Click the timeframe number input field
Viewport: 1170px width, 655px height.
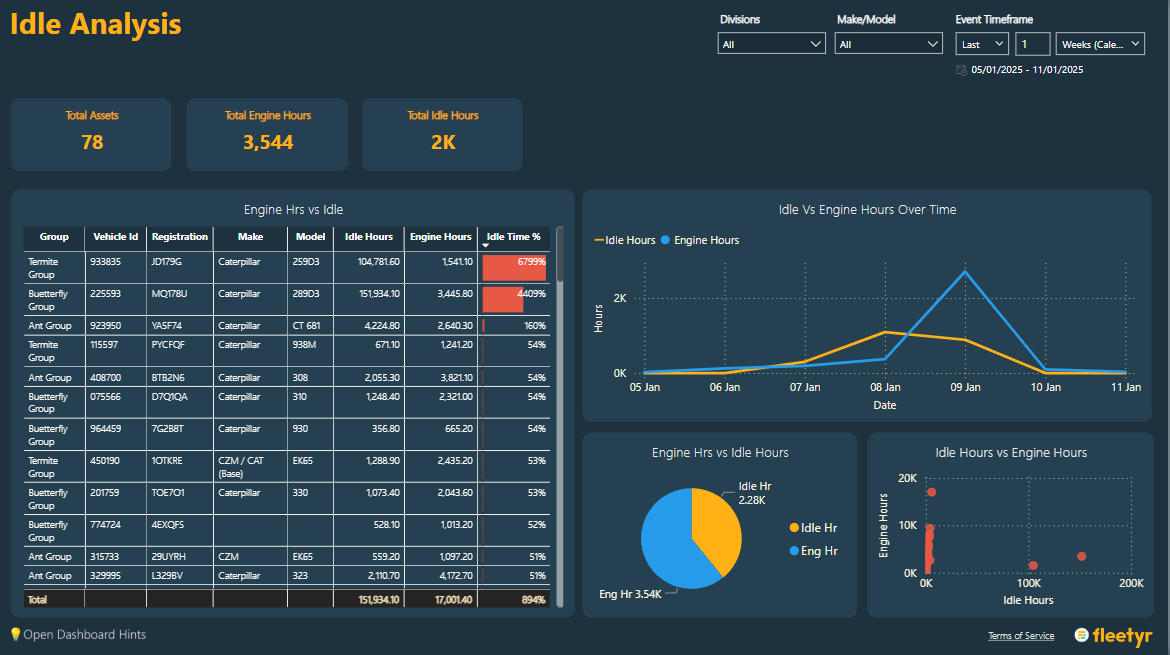tap(1032, 44)
